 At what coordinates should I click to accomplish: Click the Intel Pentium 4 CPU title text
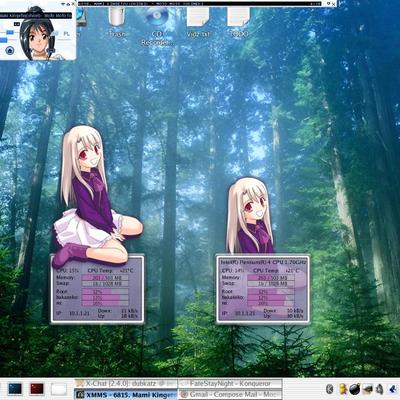click(263, 262)
